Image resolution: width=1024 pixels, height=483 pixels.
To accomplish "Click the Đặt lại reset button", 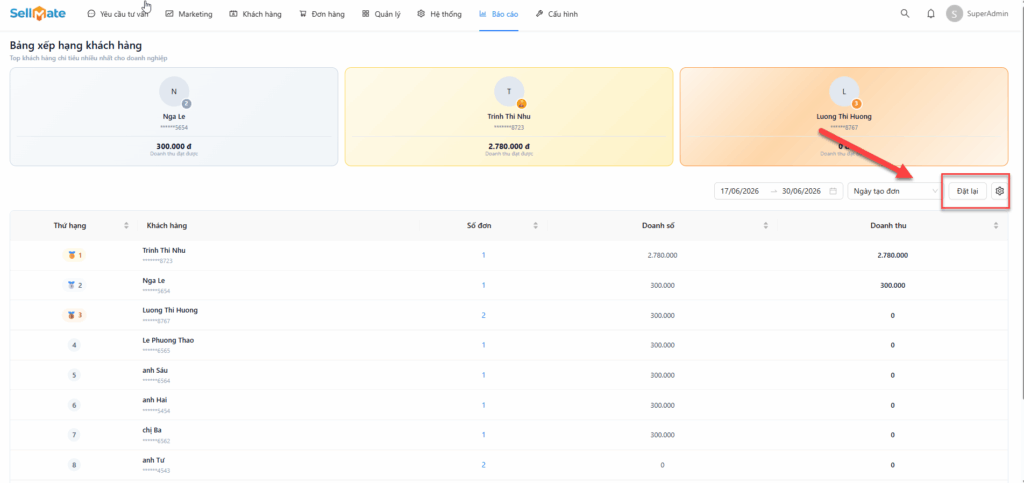I will (967, 191).
